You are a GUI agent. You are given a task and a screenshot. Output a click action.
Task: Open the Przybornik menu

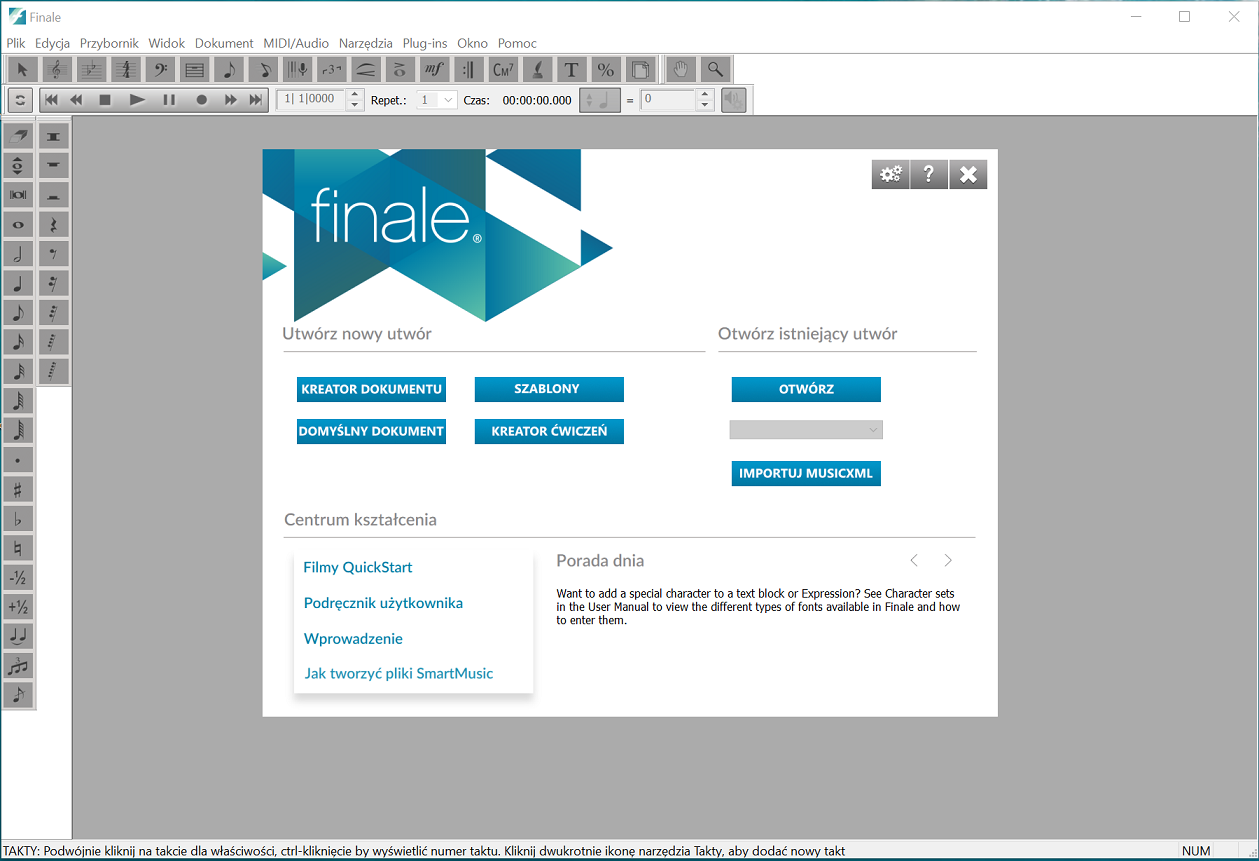tap(109, 43)
